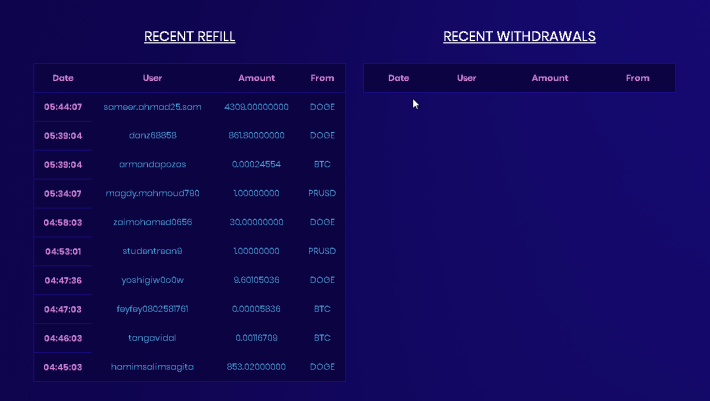Select amount 9.60105036 for yoshigiw0o0w

click(x=256, y=280)
